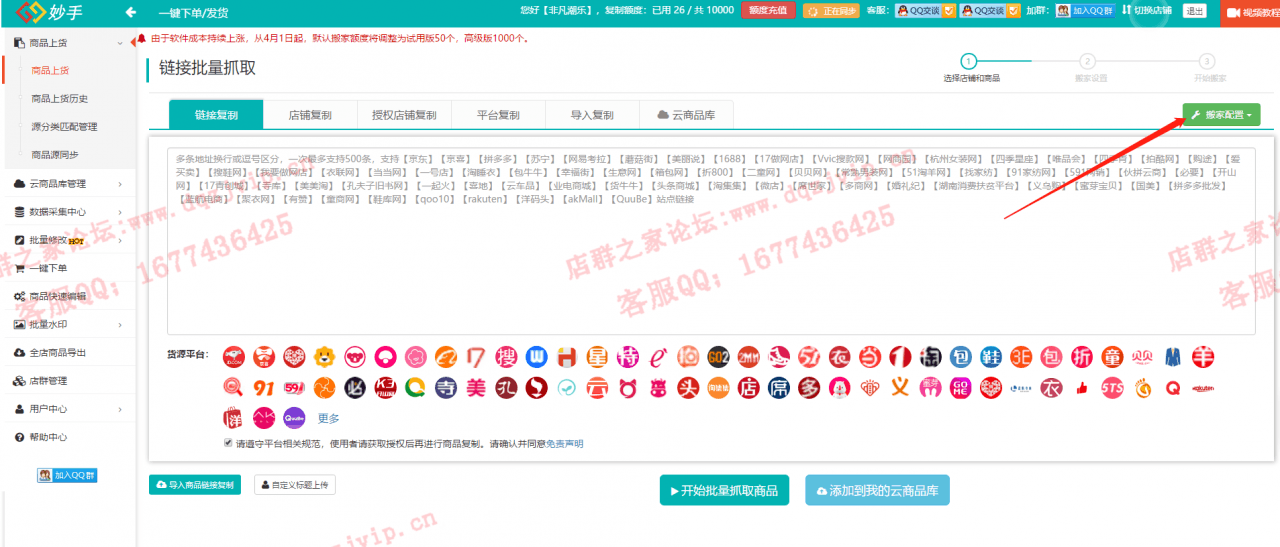
Task: Open the 云商品库 tab
Action: (x=686, y=115)
